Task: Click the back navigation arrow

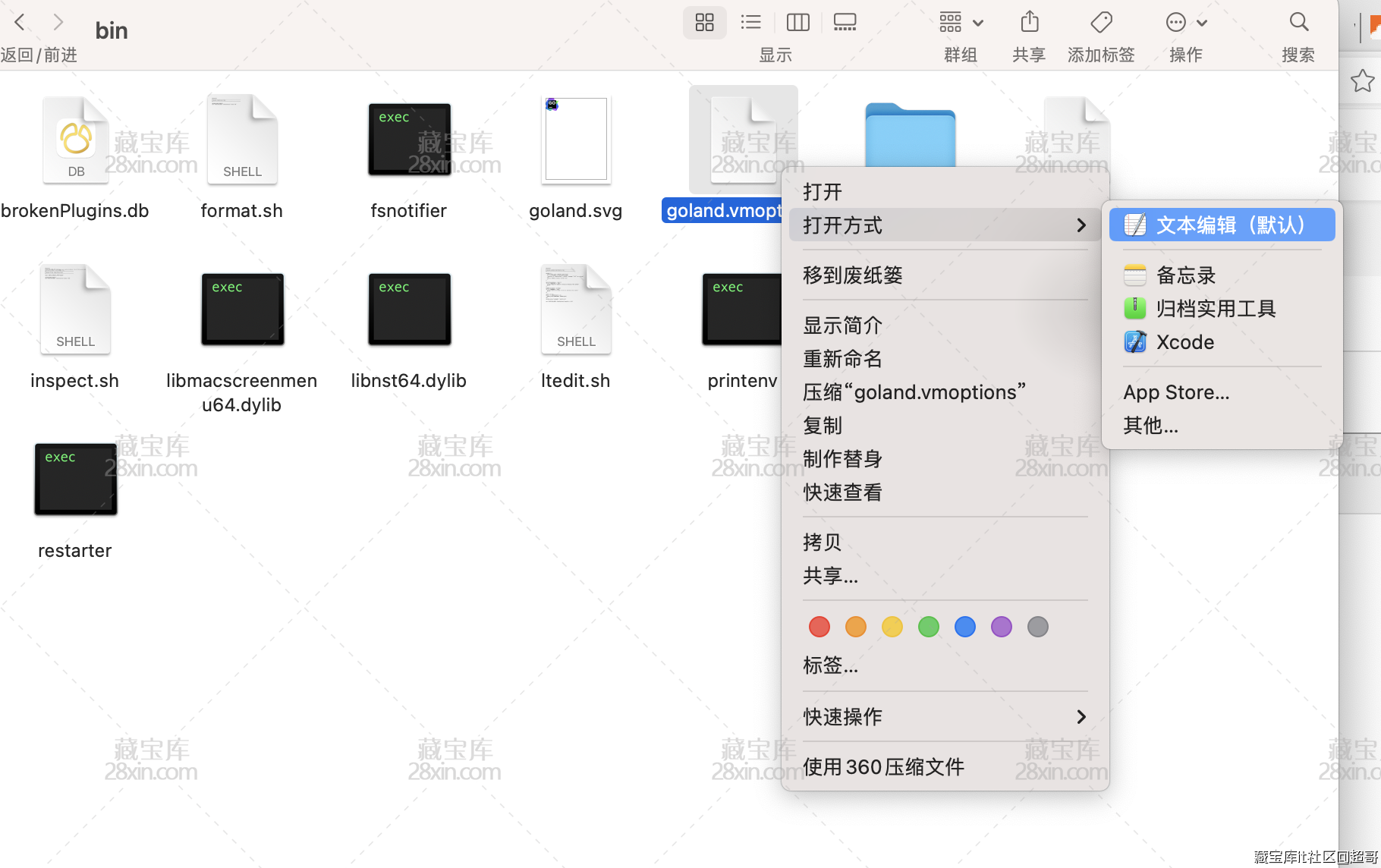Action: (20, 23)
